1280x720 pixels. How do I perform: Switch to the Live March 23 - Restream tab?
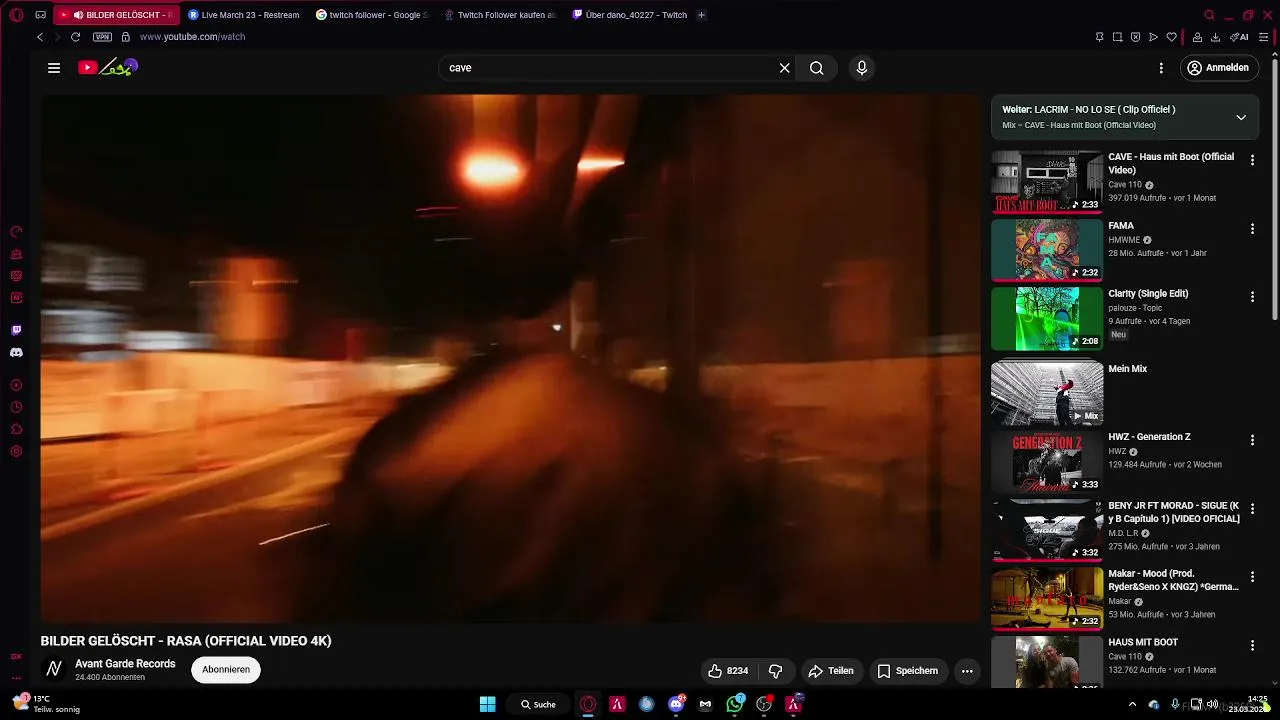click(x=244, y=15)
